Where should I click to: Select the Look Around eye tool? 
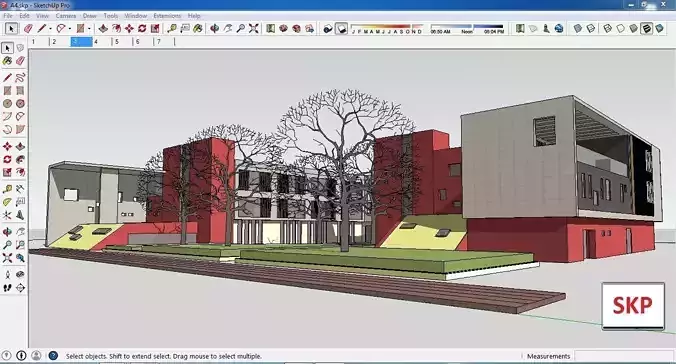point(20,275)
